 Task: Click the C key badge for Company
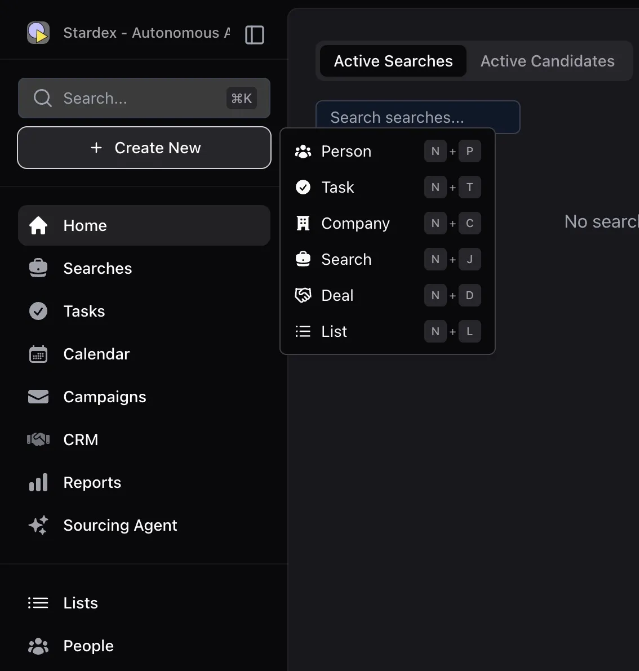coord(470,223)
